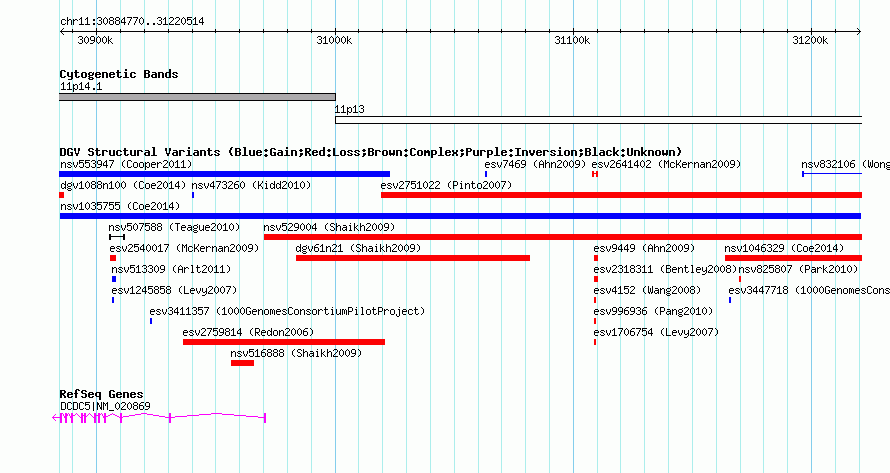Open the esv2751022 (Pinto2007) label
The image size is (890, 473).
(x=446, y=185)
